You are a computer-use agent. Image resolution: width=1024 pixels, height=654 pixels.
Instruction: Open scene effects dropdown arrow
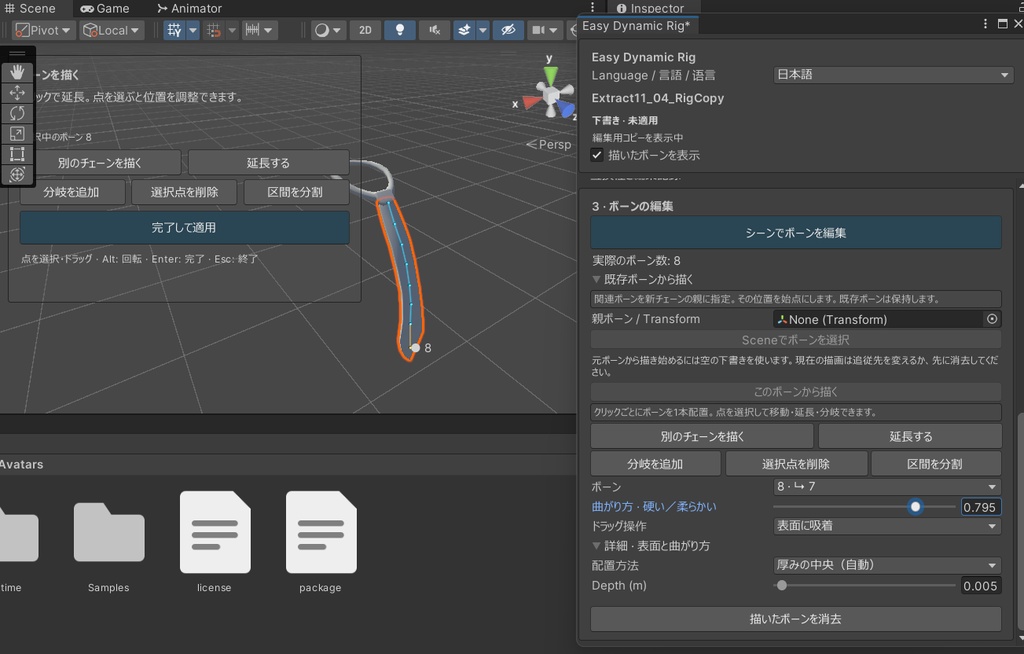click(483, 30)
